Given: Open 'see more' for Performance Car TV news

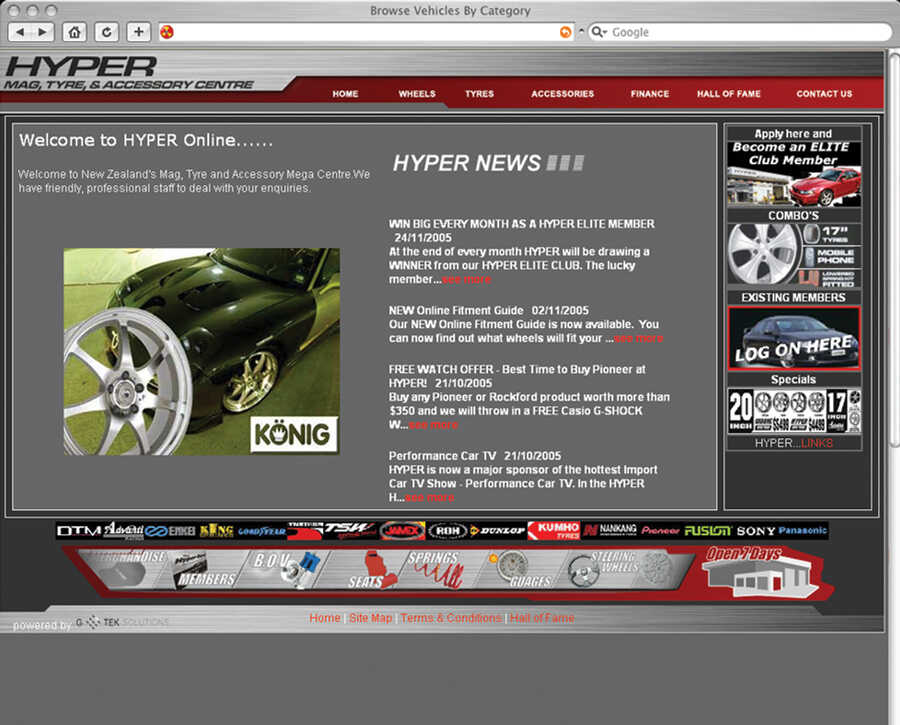Looking at the screenshot, I should point(429,498).
